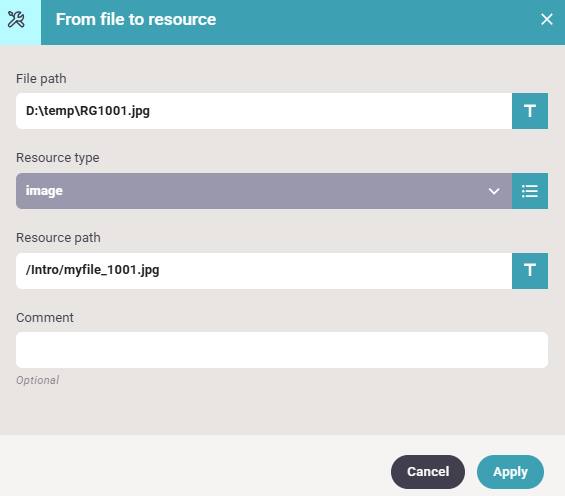Click the Comment label
This screenshot has width=565, height=496.
45,318
